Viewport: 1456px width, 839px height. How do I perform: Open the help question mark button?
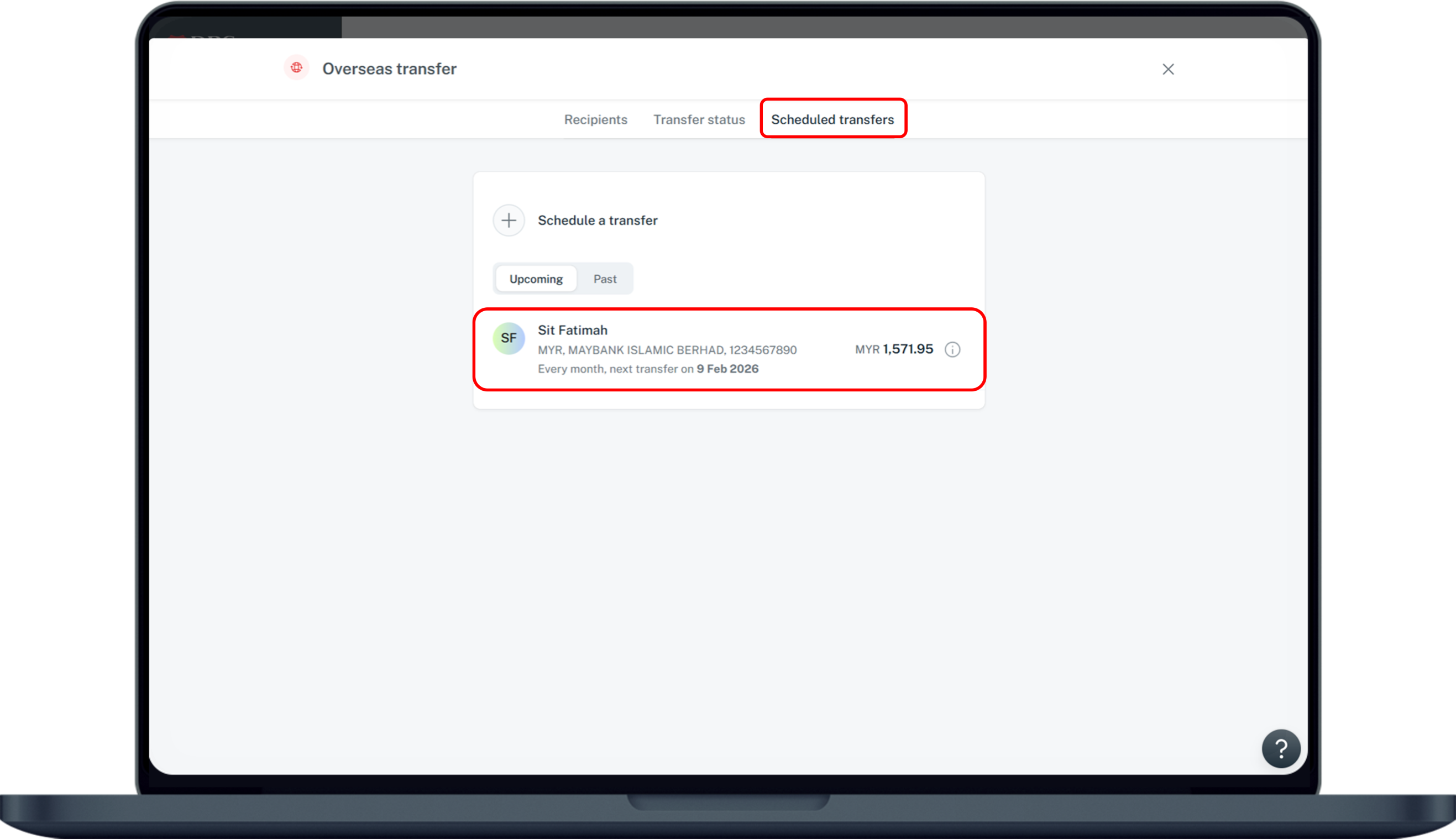pos(1281,748)
